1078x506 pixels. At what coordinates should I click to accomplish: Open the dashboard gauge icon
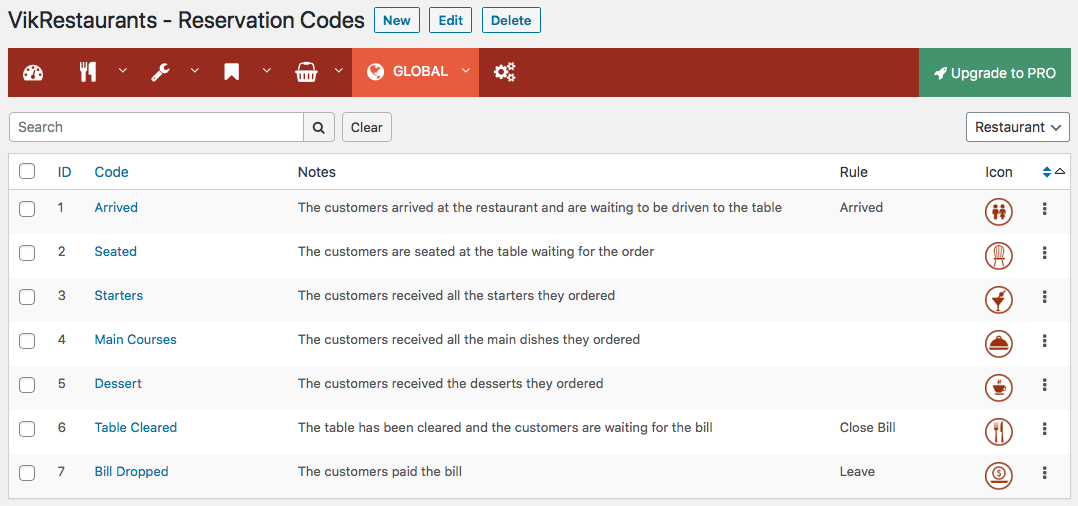[x=33, y=72]
